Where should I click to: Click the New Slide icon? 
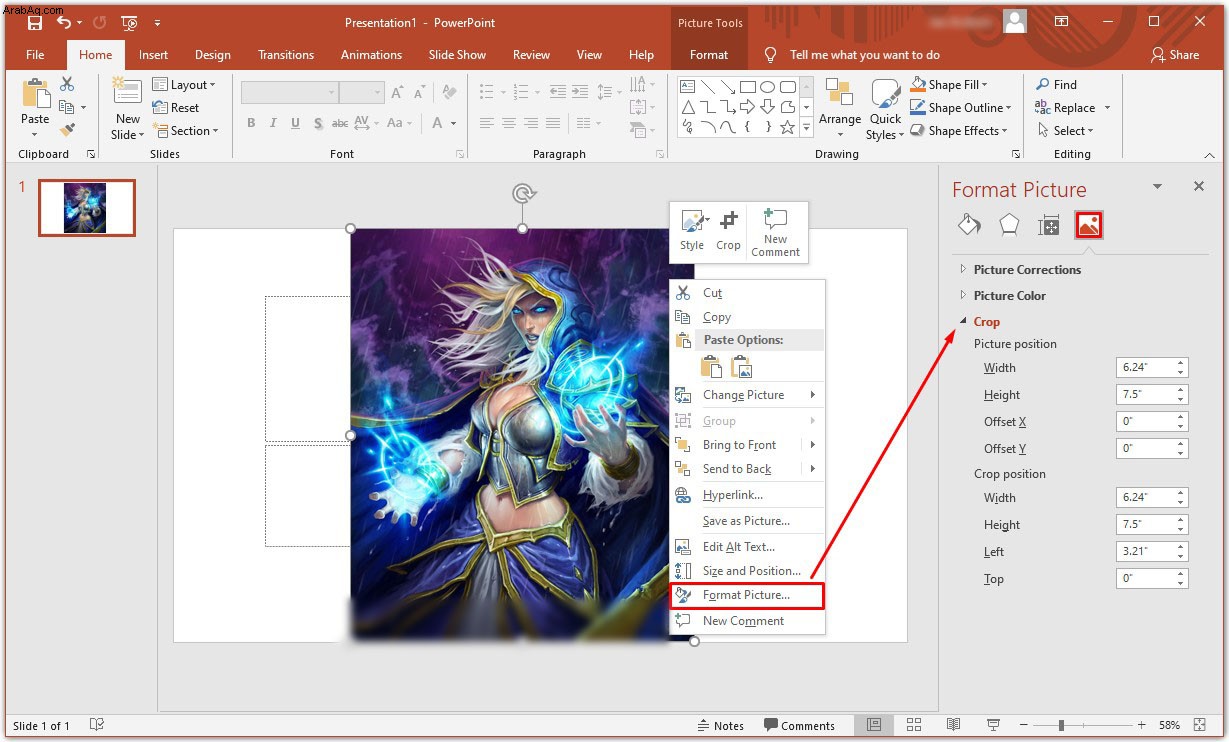coord(127,92)
